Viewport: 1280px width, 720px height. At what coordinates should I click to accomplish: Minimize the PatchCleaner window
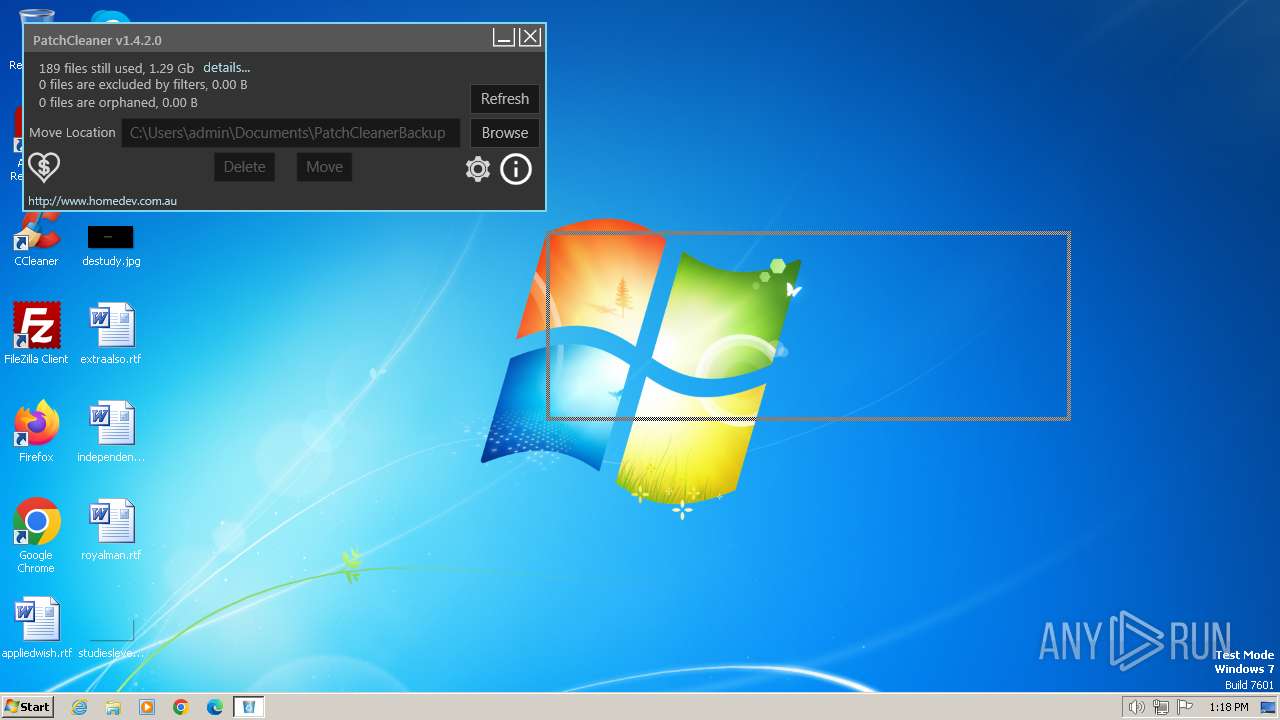pyautogui.click(x=504, y=38)
